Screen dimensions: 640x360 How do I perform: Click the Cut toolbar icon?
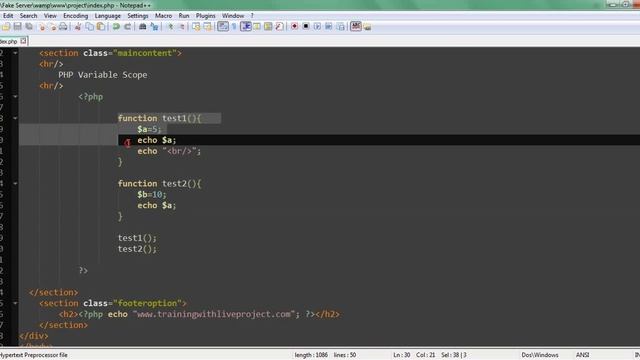point(78,27)
